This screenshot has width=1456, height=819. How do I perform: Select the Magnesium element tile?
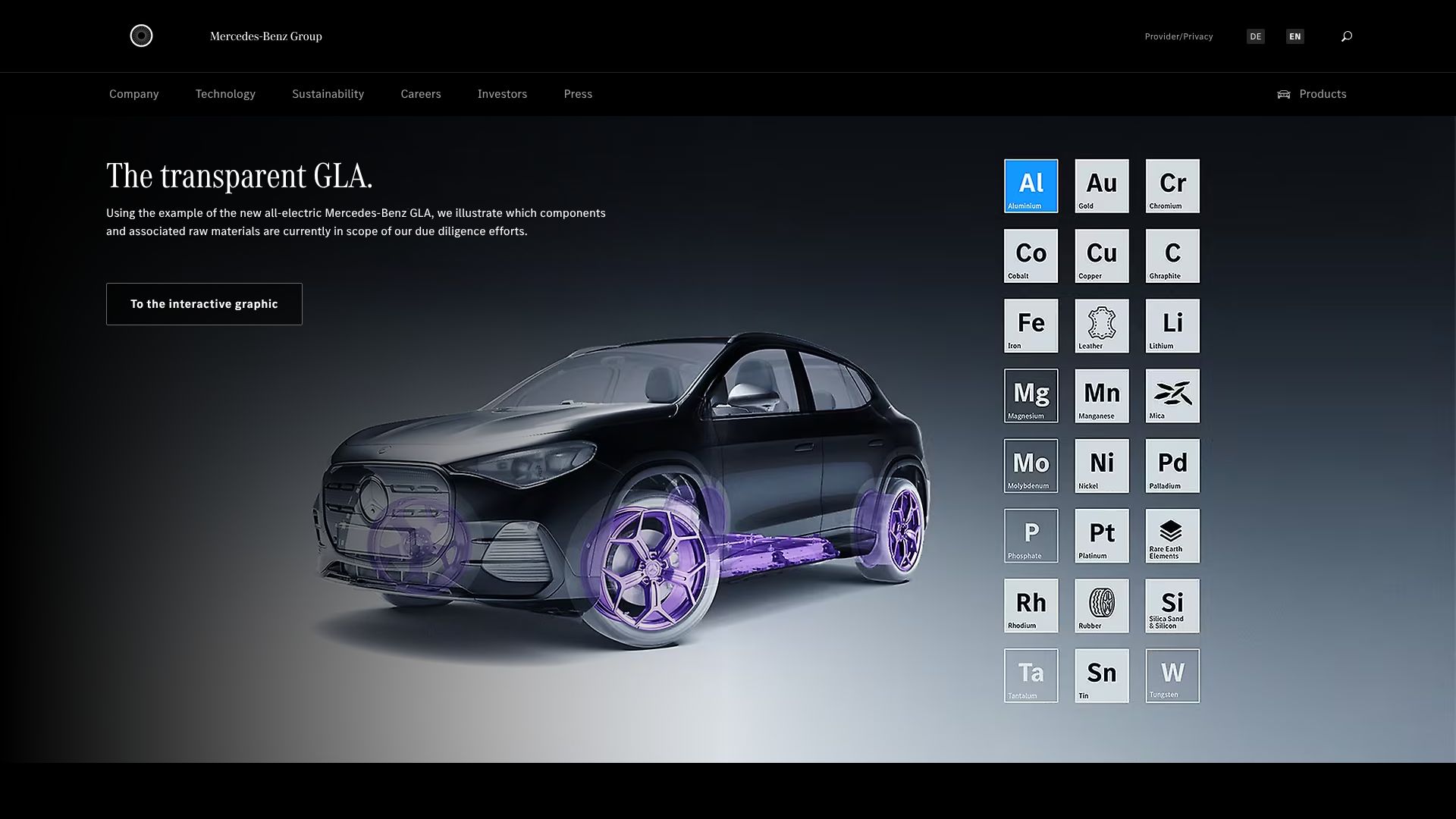tap(1031, 396)
